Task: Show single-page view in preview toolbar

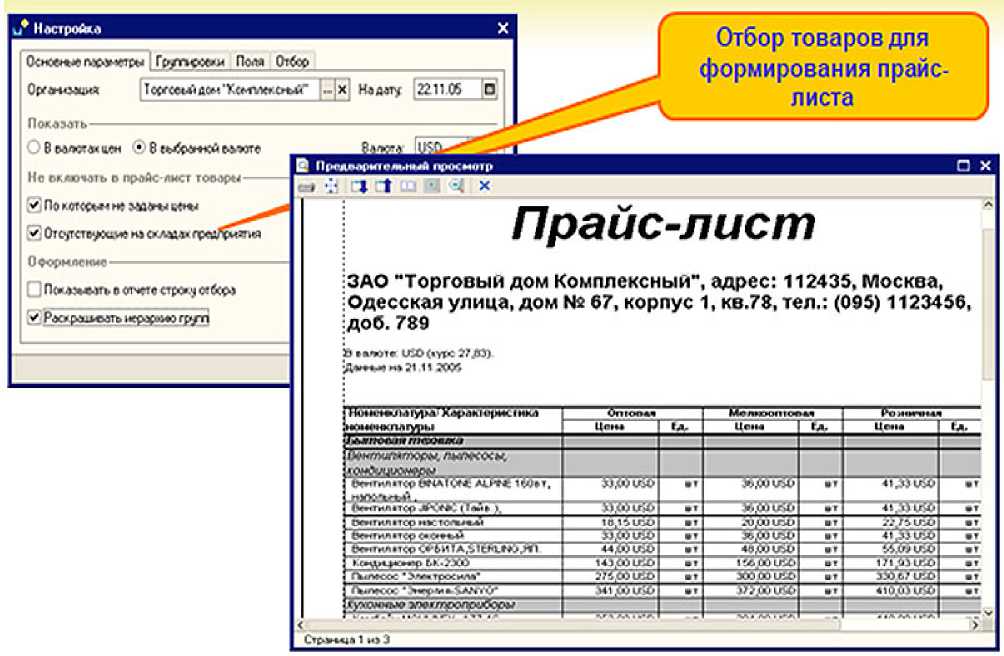Action: (x=432, y=186)
